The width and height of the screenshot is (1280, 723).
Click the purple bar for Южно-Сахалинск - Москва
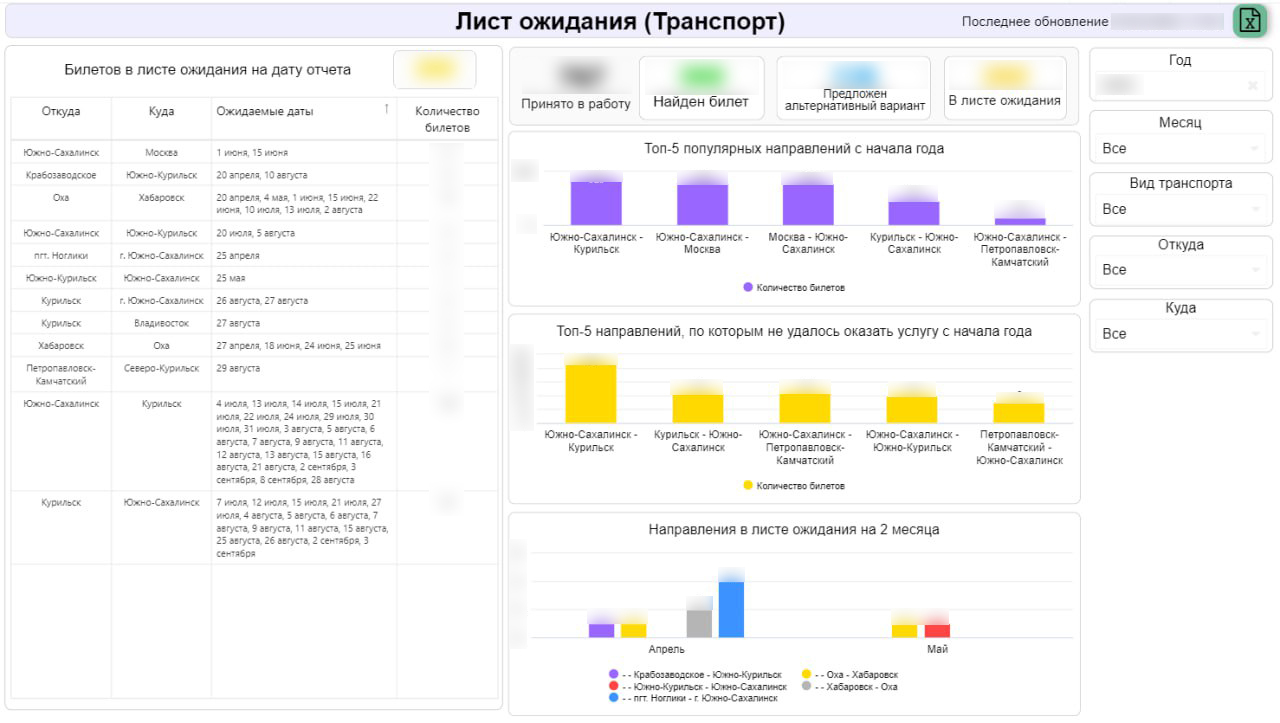pos(702,204)
